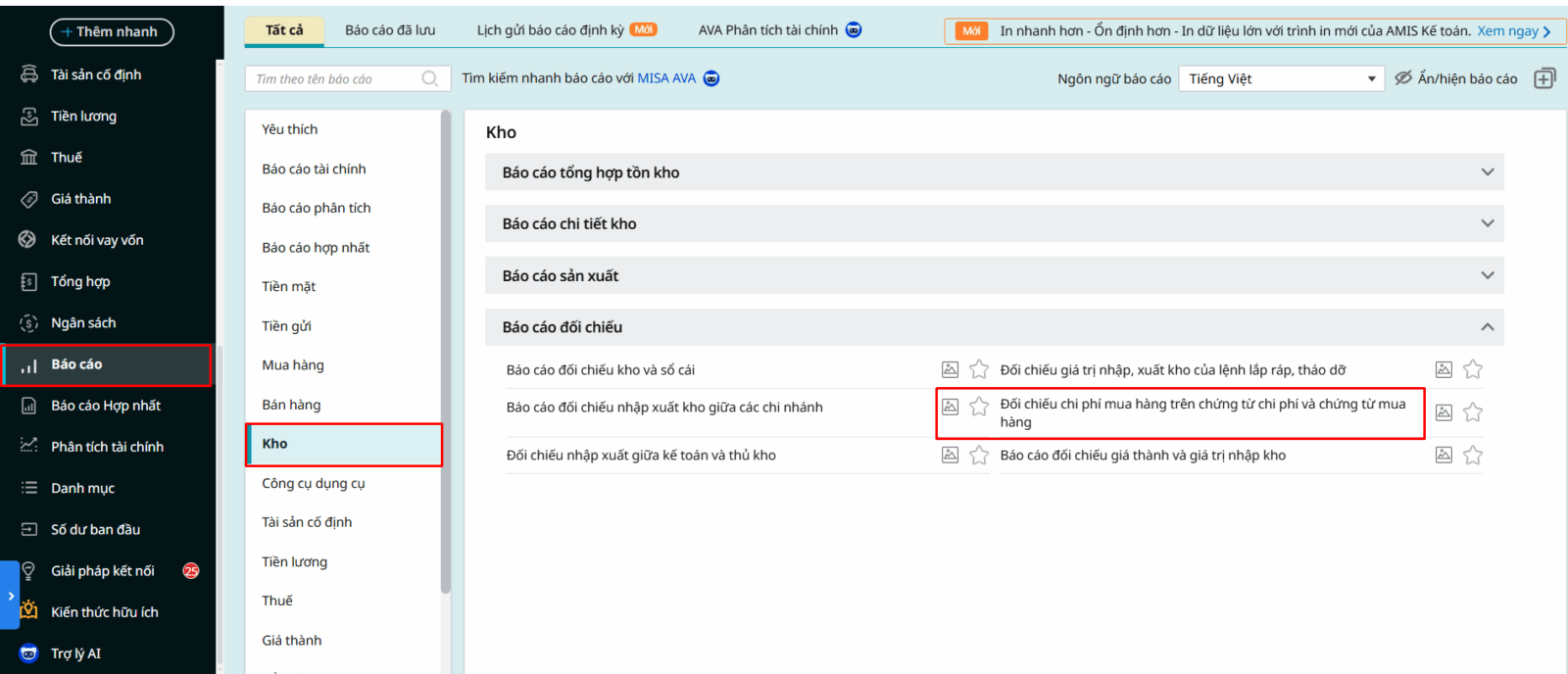
Task: Click the Thêm nhanh button
Action: [x=112, y=31]
